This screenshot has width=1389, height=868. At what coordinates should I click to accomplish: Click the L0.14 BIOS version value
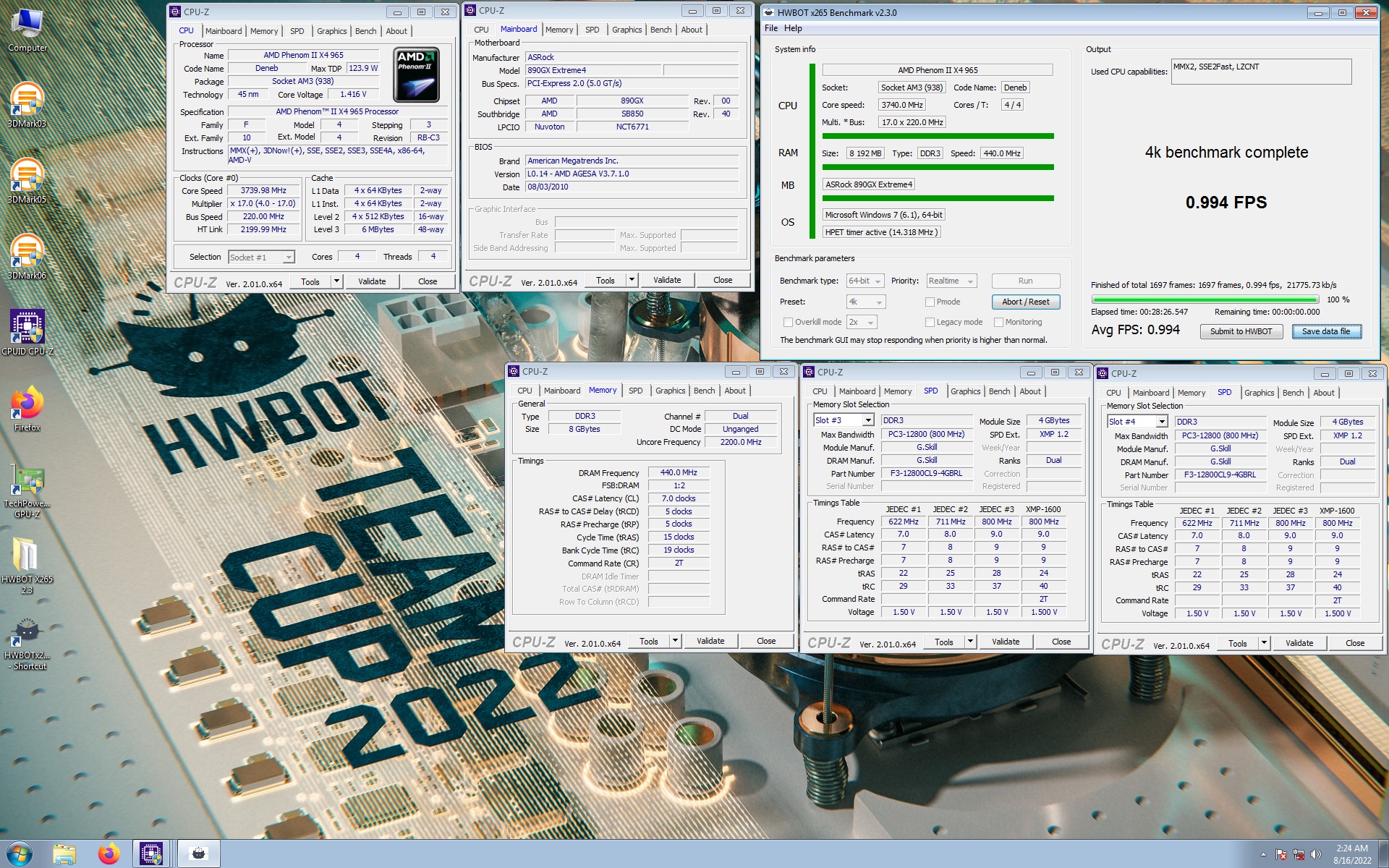pos(632,174)
